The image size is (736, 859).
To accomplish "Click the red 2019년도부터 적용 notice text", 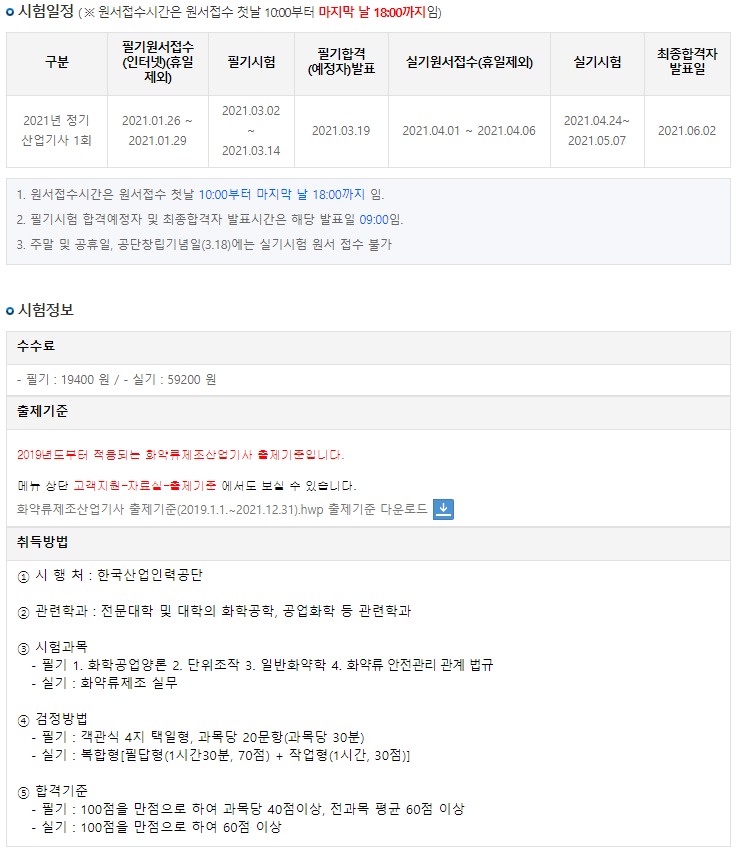I will point(180,455).
